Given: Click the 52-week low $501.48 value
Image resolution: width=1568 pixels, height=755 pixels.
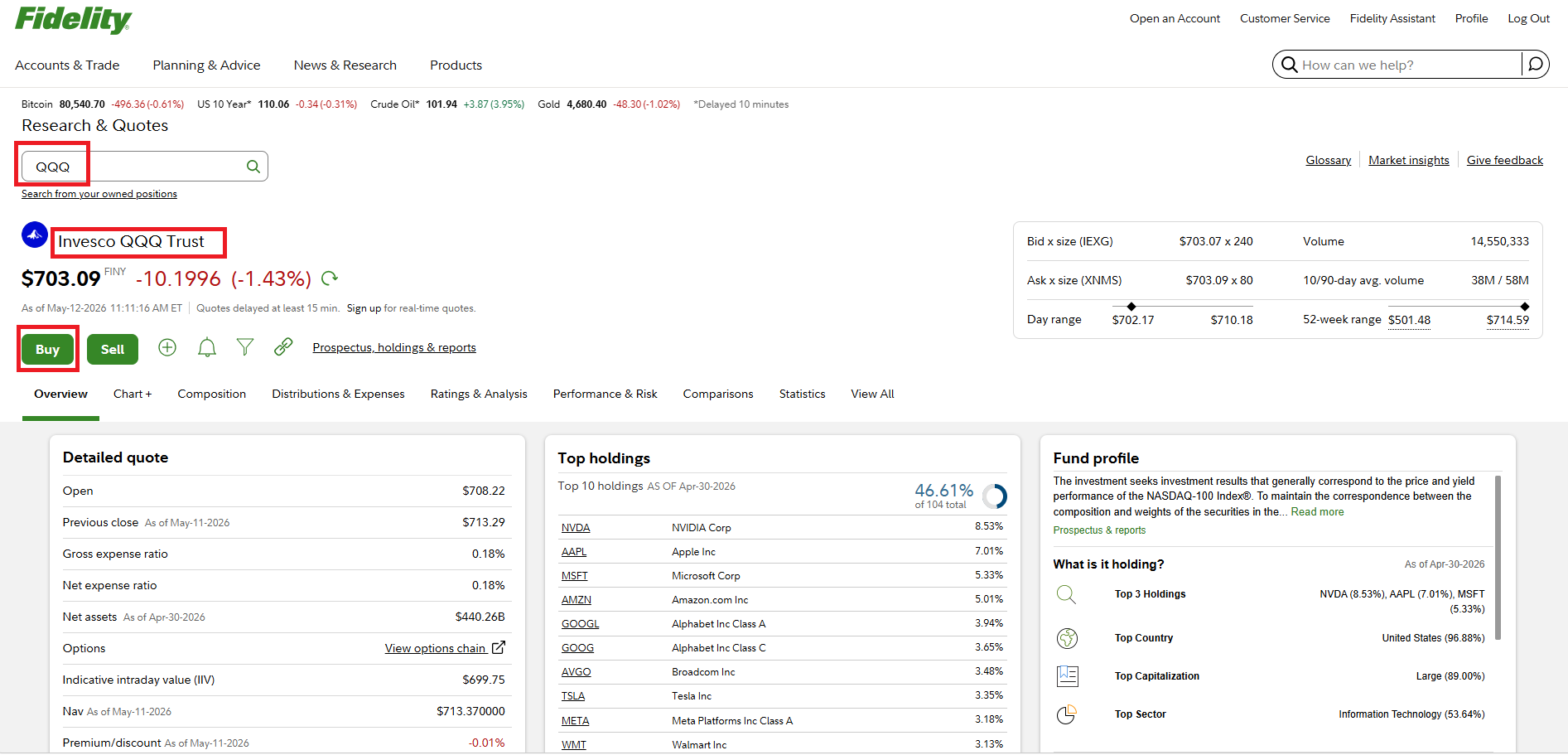Looking at the screenshot, I should point(1409,320).
